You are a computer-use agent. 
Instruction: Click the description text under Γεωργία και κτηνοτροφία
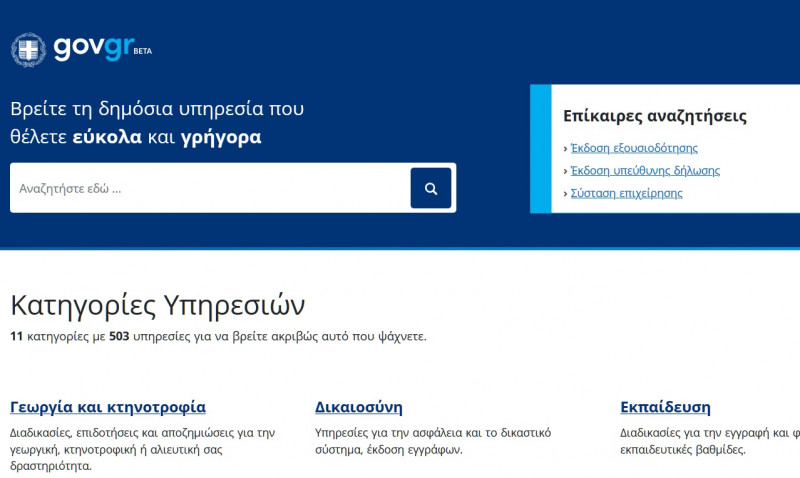pos(142,449)
